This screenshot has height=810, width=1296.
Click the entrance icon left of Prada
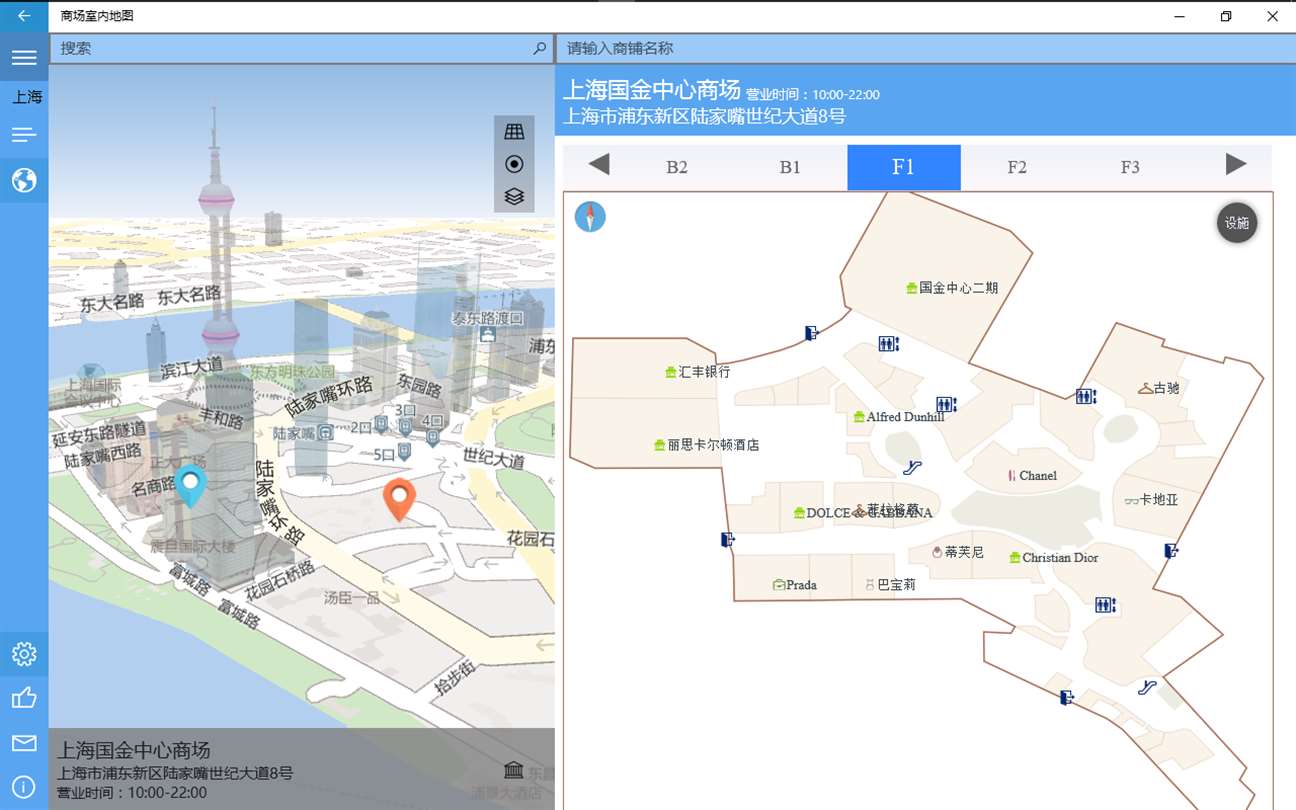pos(728,540)
